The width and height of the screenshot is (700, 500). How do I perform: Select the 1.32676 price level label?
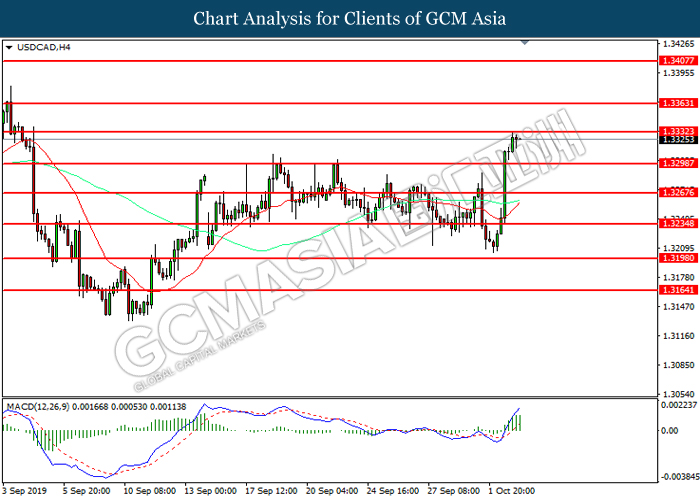[678, 192]
